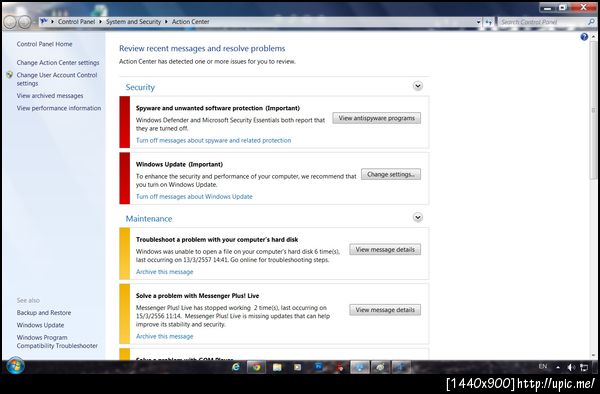600x394 pixels.
Task: Click Solve a problem with Messenger Plus! title
Action: click(197, 296)
